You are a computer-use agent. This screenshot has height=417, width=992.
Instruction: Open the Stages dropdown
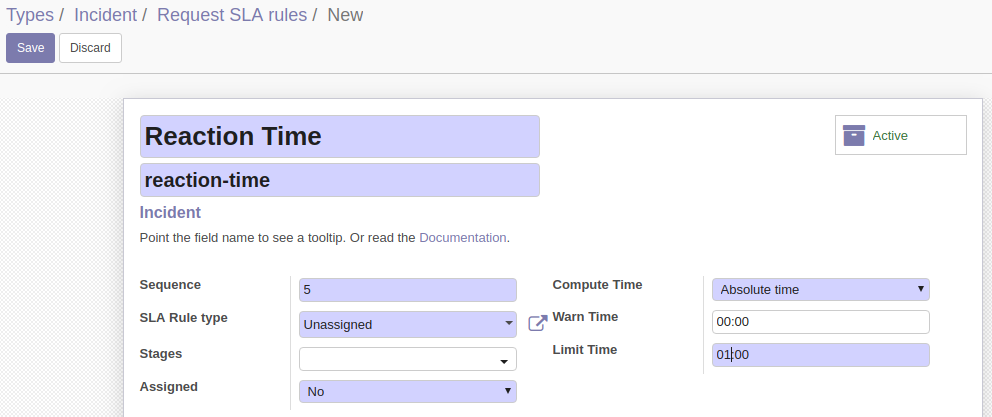point(408,359)
